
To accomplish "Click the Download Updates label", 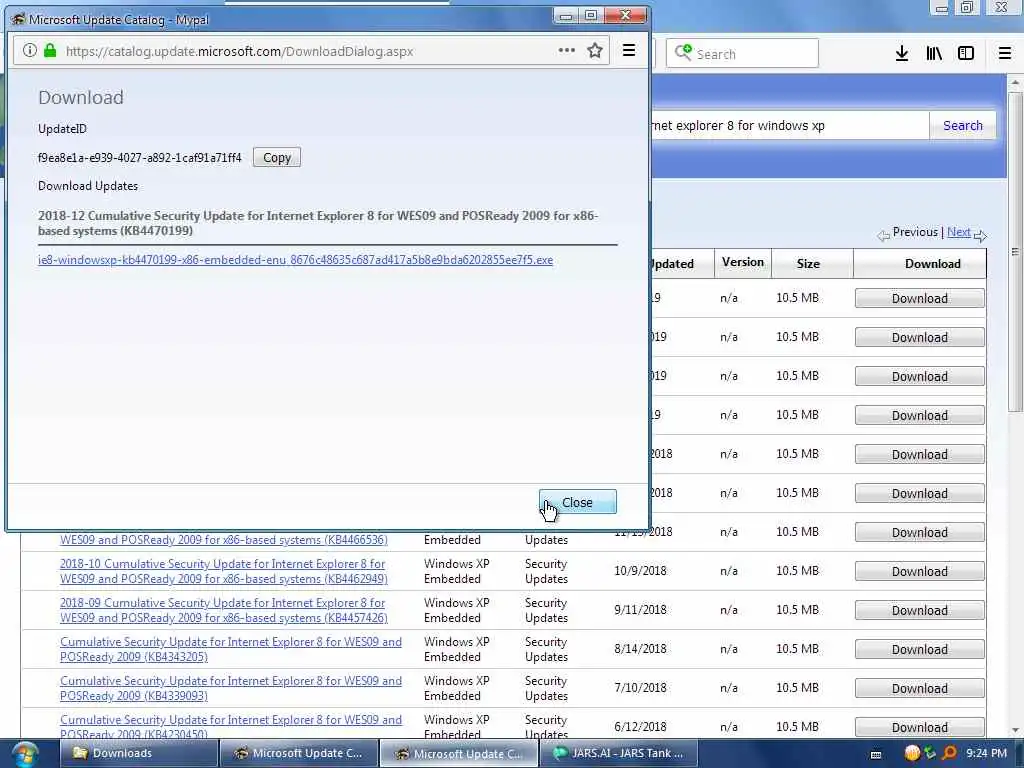I will coord(88,186).
